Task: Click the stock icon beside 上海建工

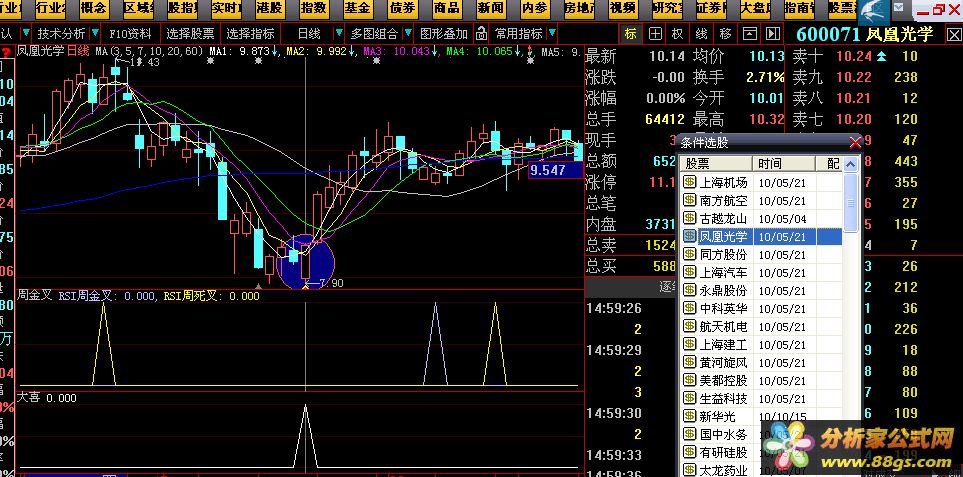Action: click(689, 344)
